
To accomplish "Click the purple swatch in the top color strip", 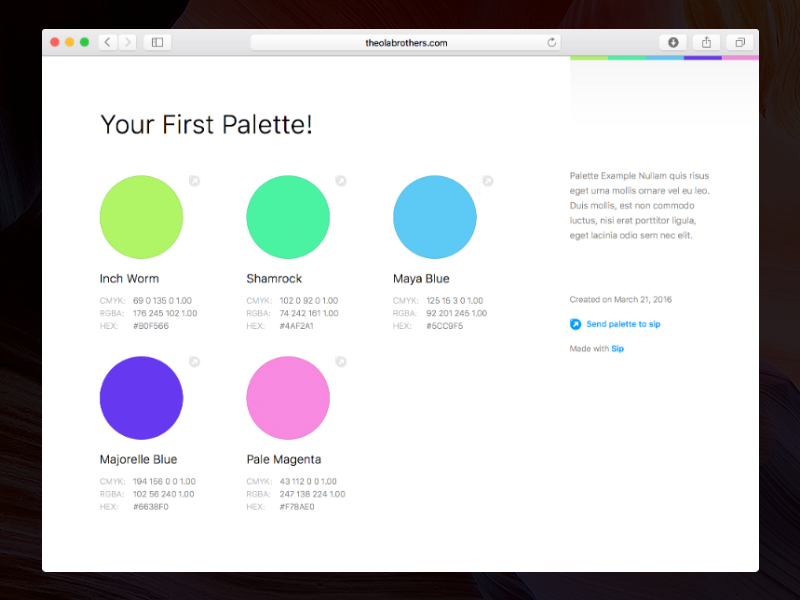I will [704, 56].
